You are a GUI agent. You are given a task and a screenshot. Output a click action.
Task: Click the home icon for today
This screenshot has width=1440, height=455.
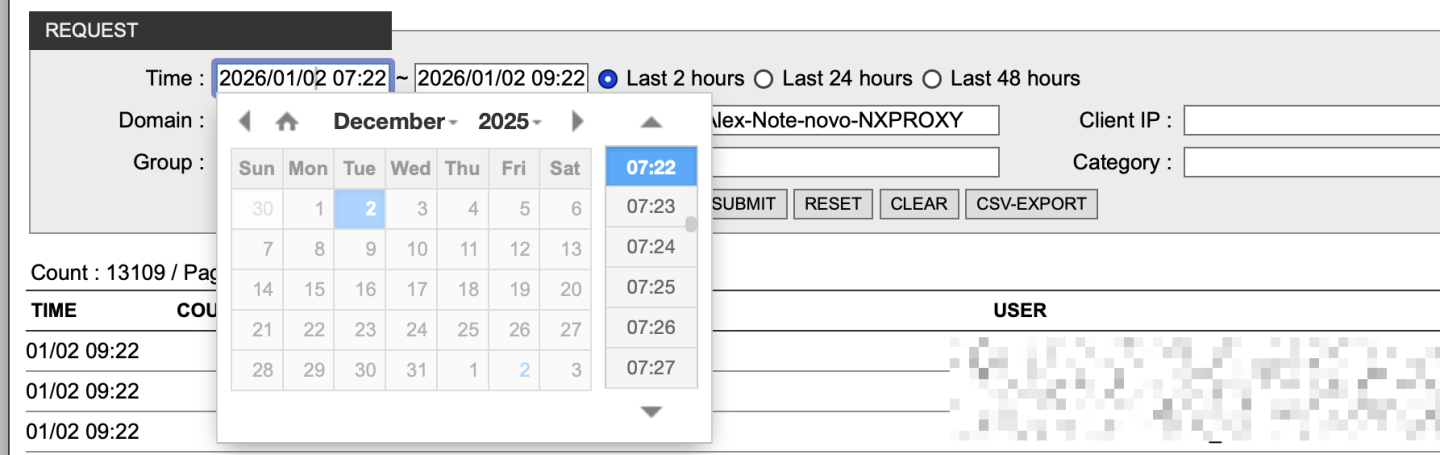287,122
